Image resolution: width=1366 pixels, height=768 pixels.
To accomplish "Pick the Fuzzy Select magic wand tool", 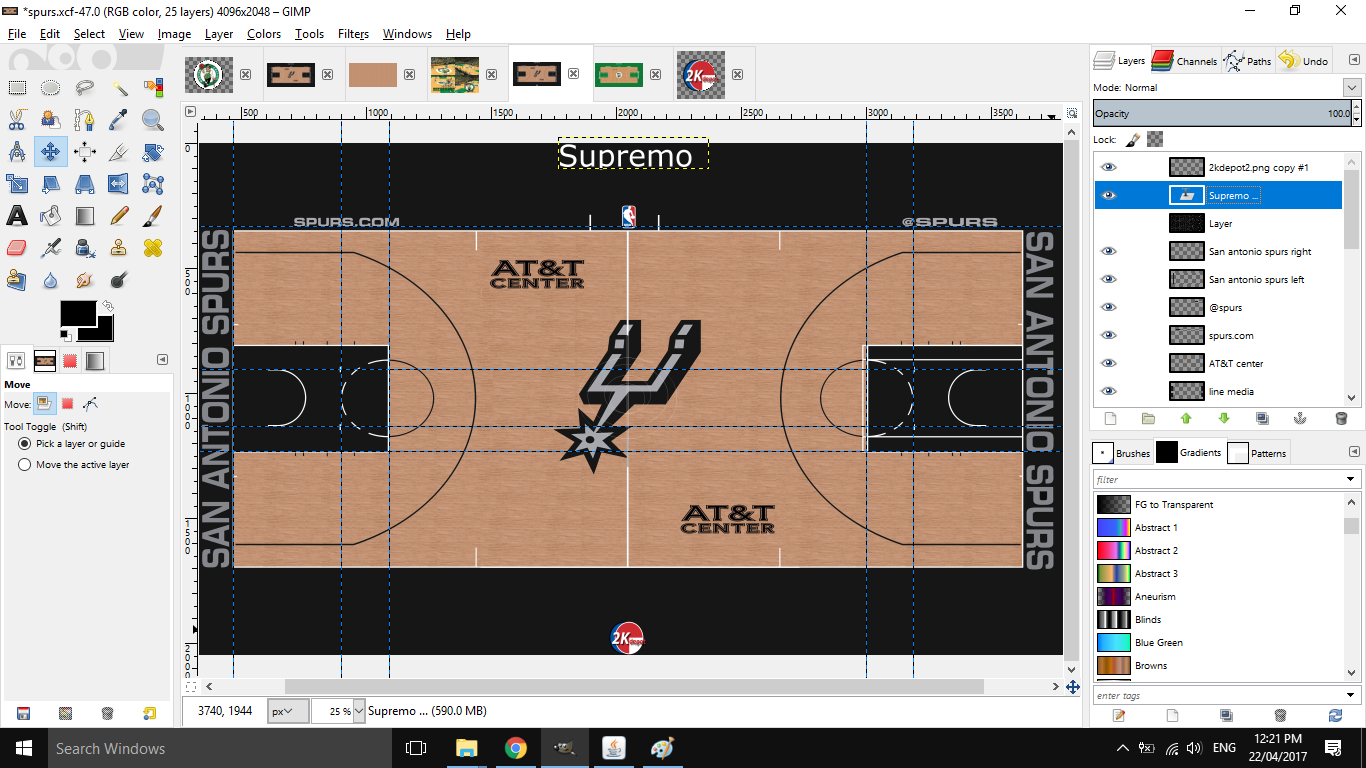I will (x=119, y=88).
